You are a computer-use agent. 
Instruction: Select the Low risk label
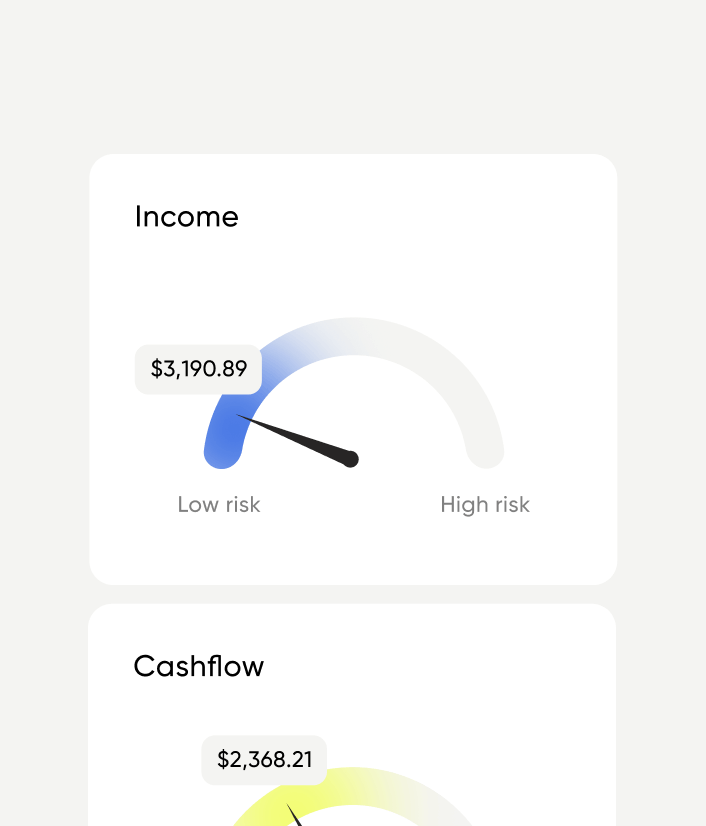click(x=219, y=505)
